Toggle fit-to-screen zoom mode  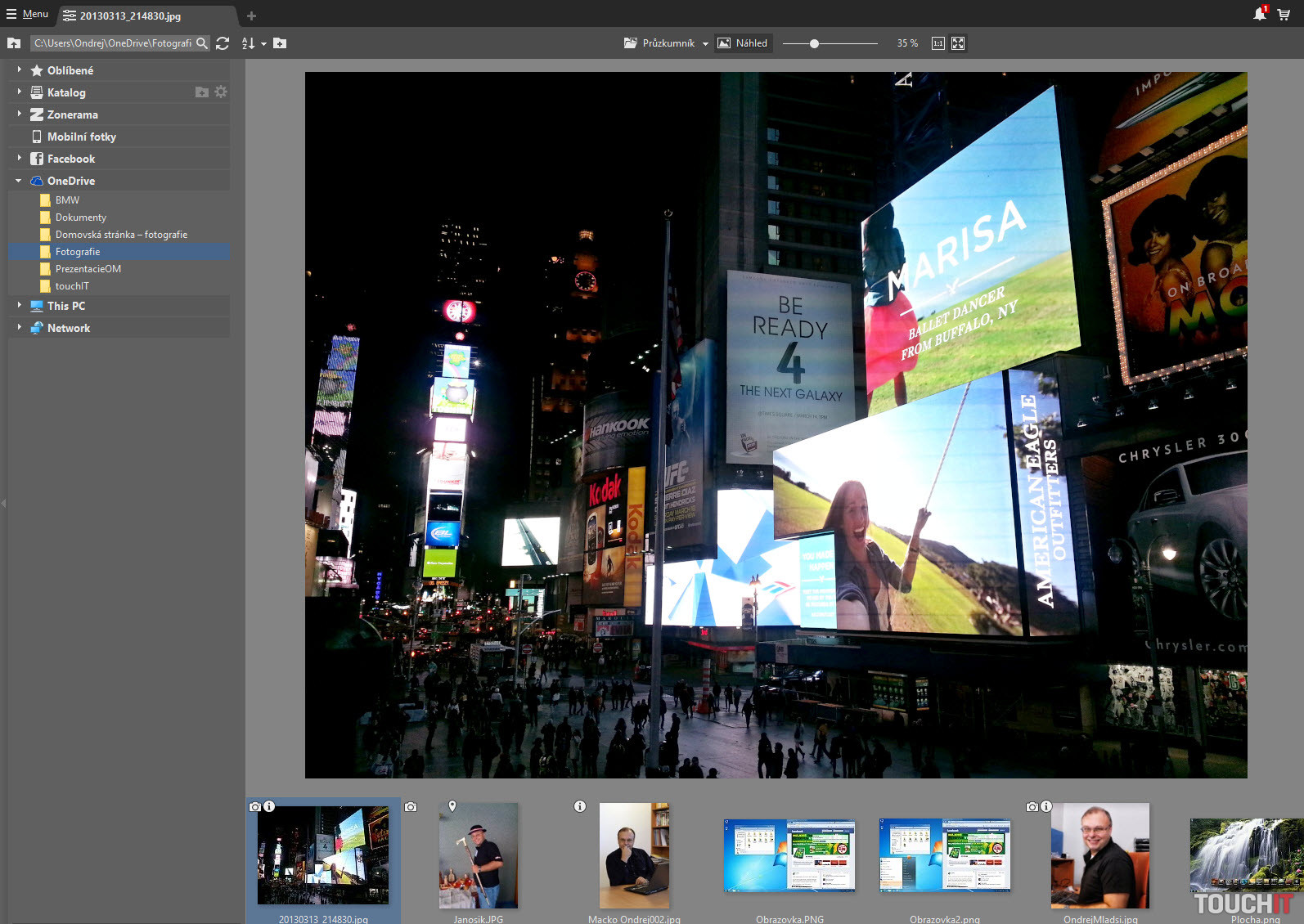click(958, 43)
